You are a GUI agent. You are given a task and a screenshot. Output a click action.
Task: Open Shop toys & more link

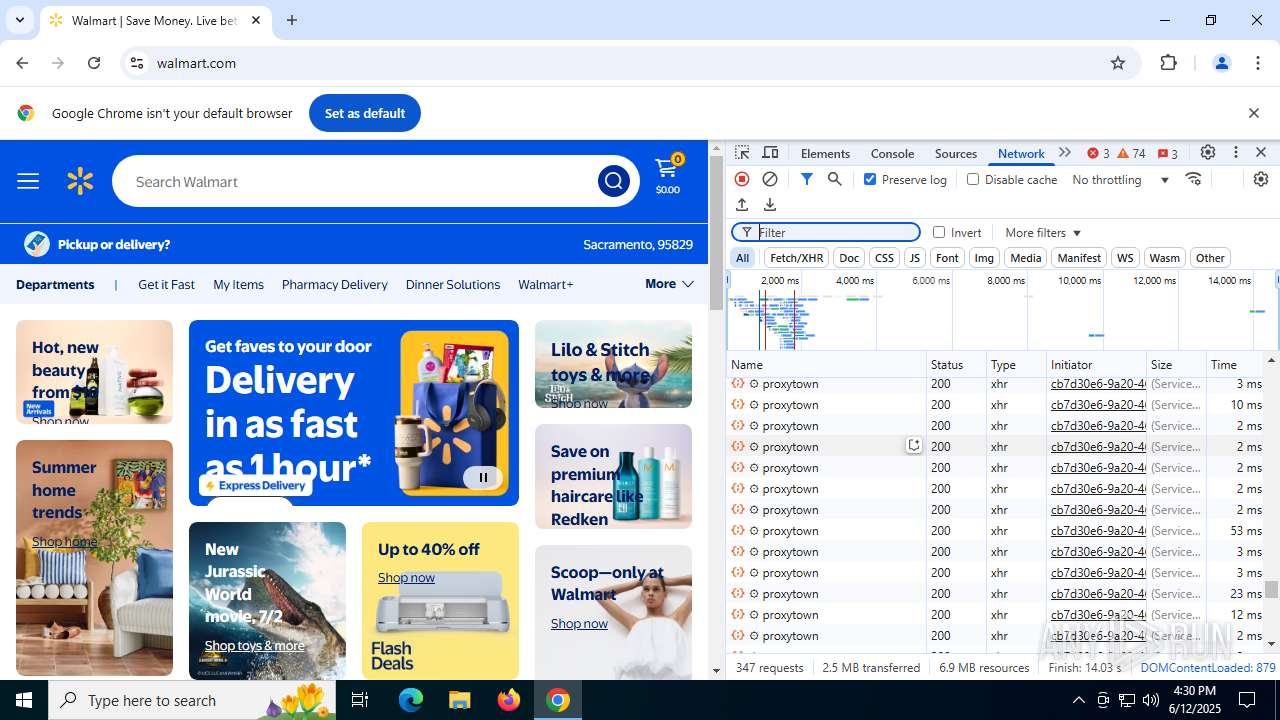(x=254, y=645)
